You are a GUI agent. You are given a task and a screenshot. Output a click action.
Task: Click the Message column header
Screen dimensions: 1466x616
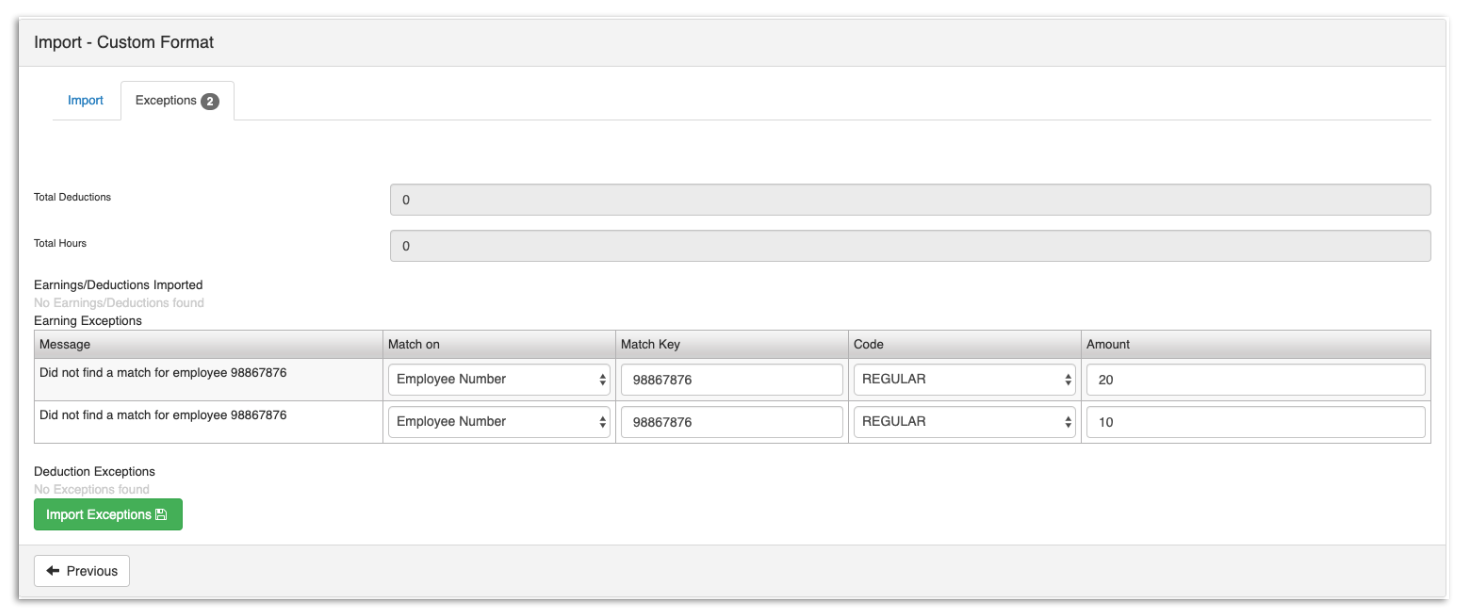click(x=65, y=344)
